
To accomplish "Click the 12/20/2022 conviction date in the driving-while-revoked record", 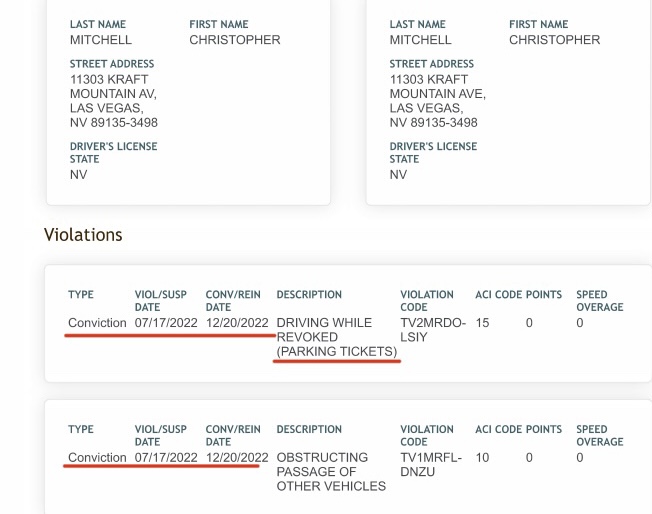I will (x=237, y=323).
